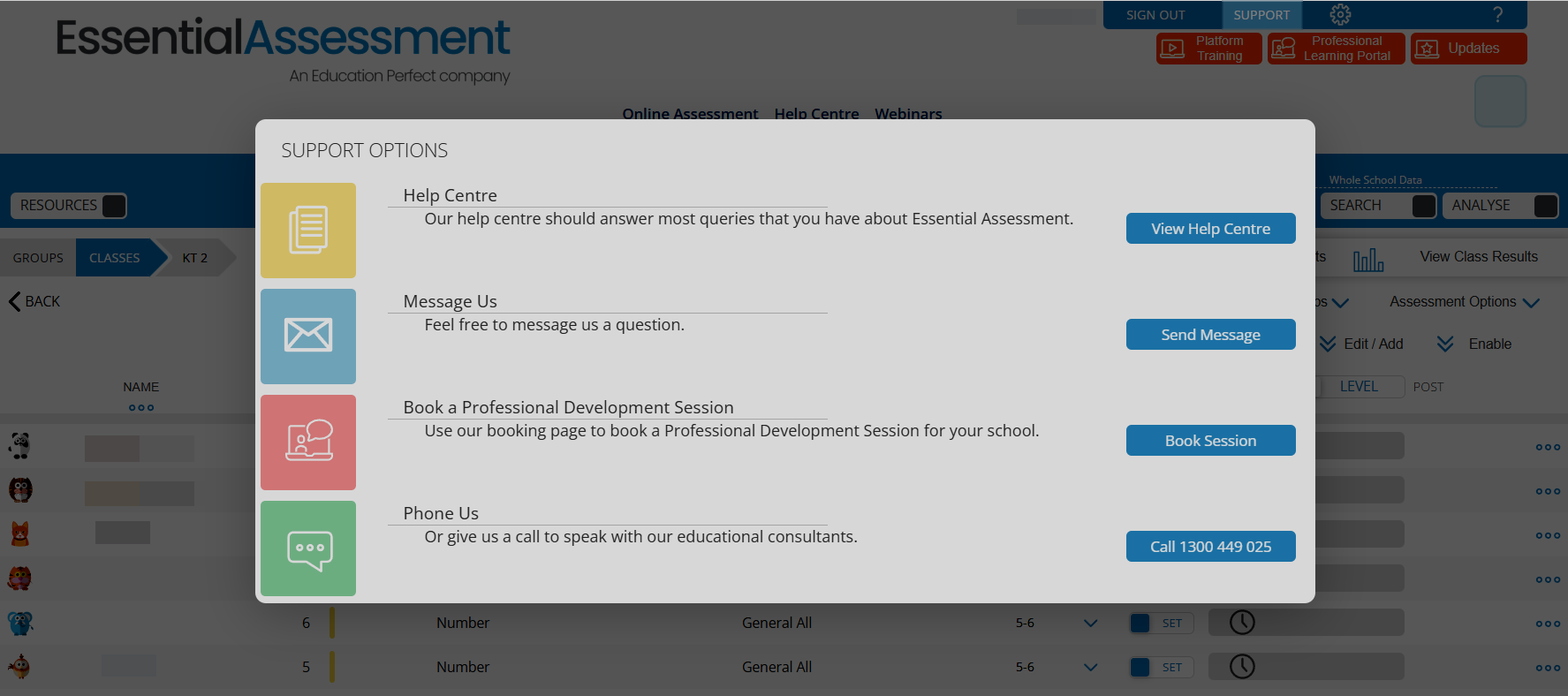The width and height of the screenshot is (1568, 696).
Task: Select the LEVEL toggle option
Action: (1359, 387)
